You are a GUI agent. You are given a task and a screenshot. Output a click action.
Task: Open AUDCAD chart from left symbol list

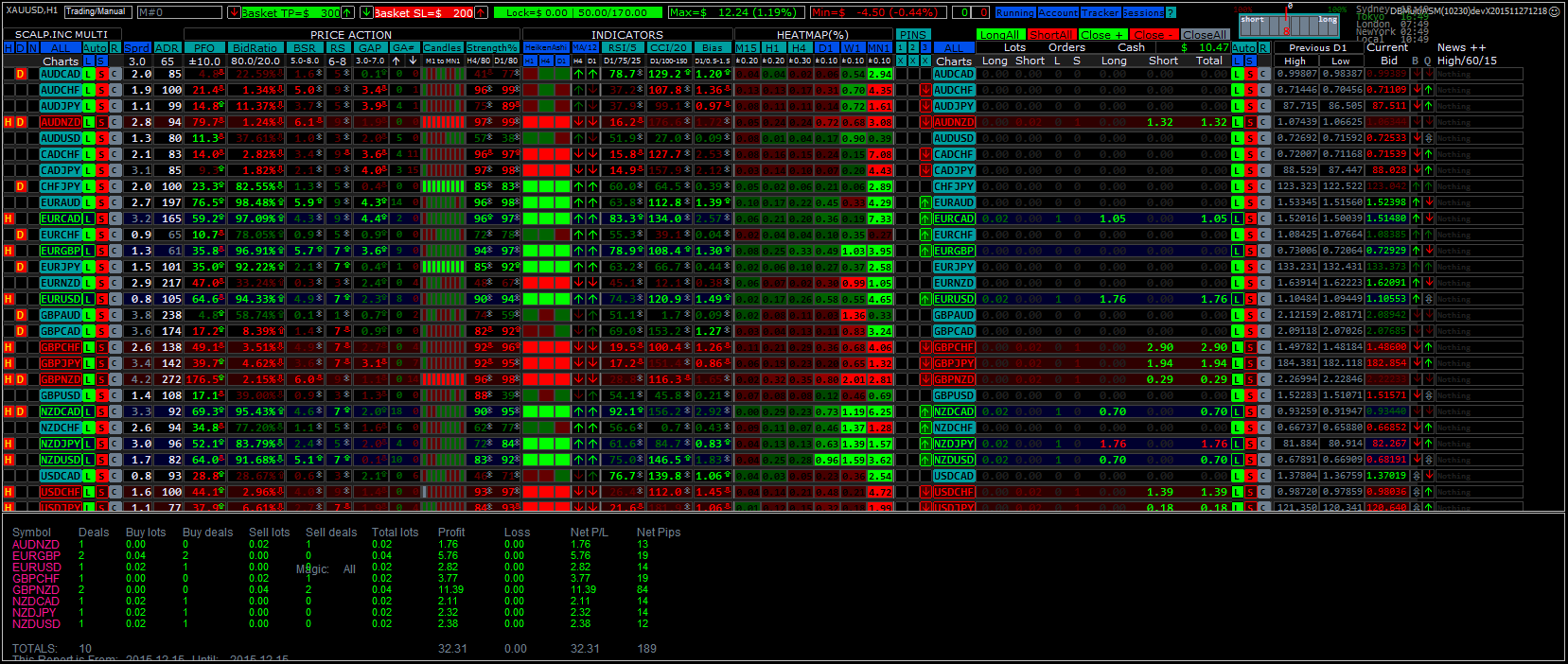[x=61, y=74]
